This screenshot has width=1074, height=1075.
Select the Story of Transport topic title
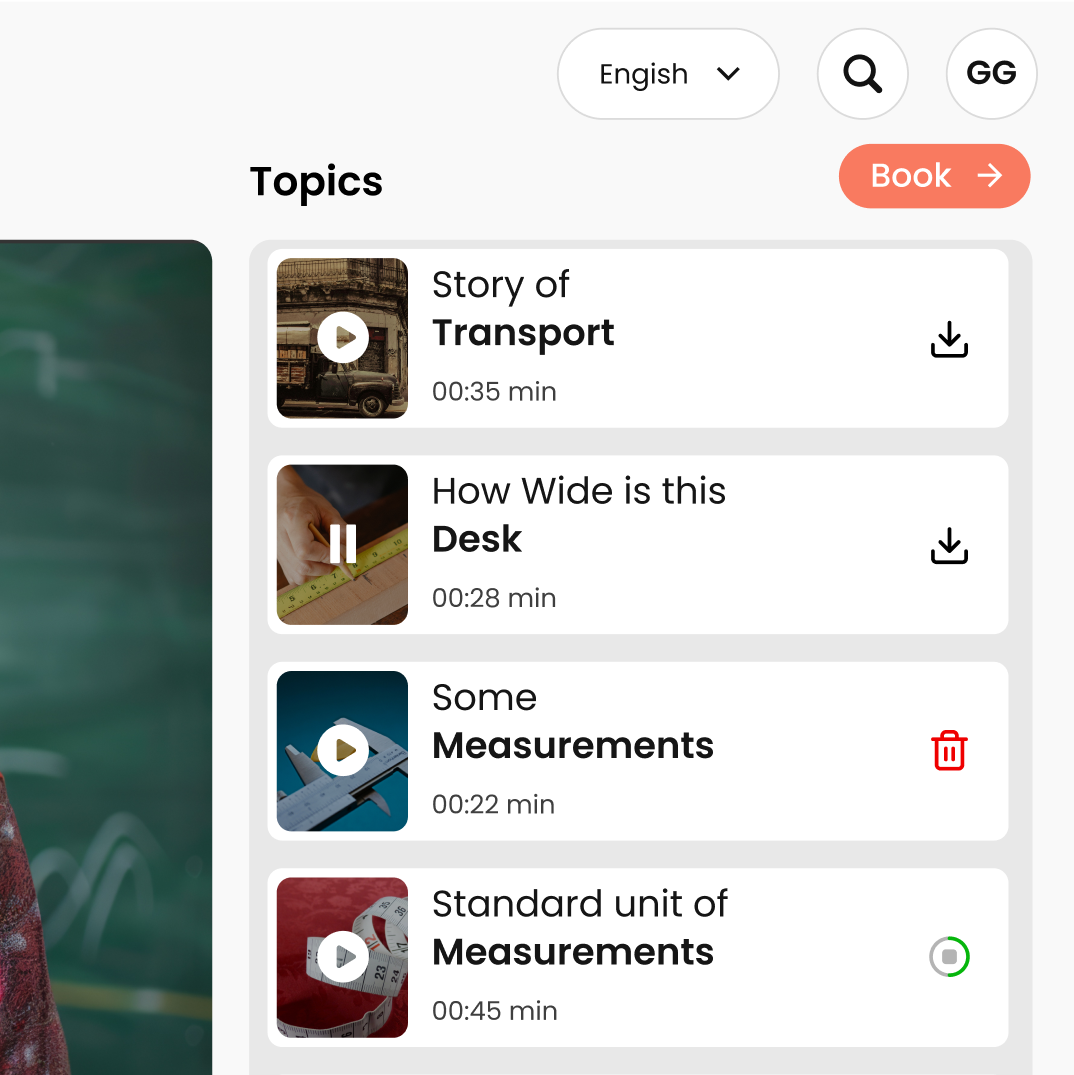(x=523, y=310)
